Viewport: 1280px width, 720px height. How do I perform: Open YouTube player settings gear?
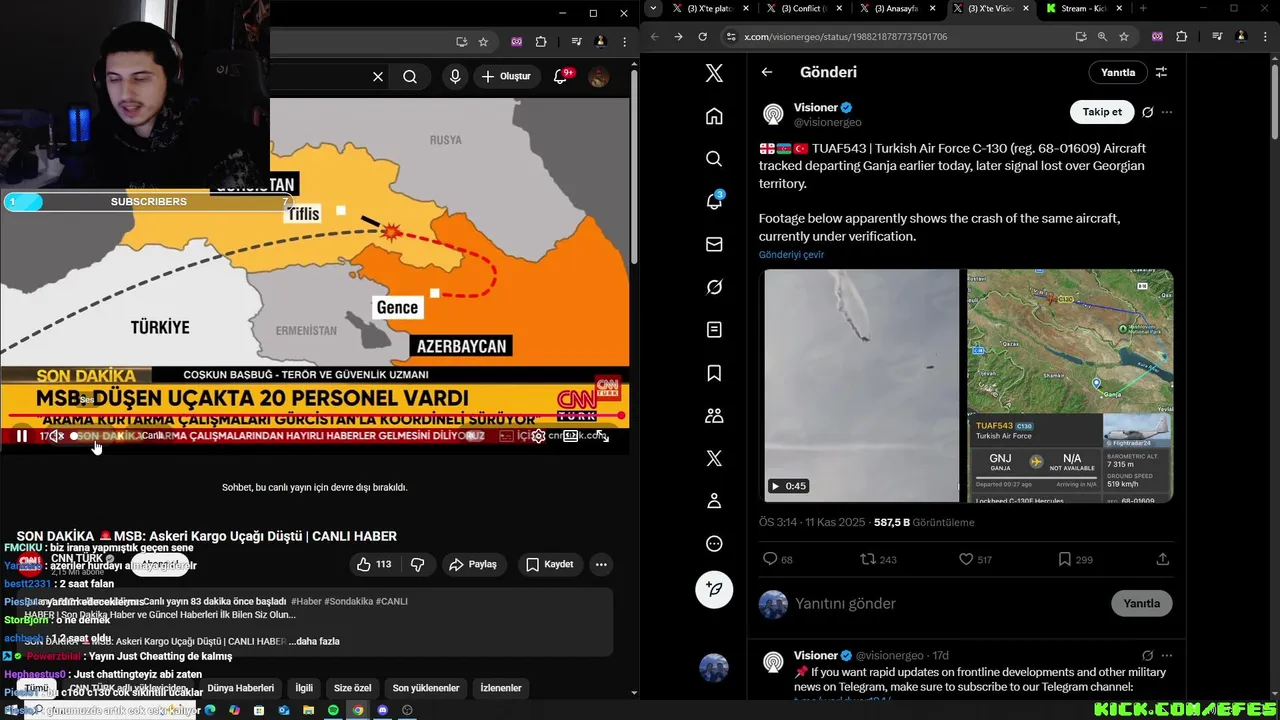[539, 436]
